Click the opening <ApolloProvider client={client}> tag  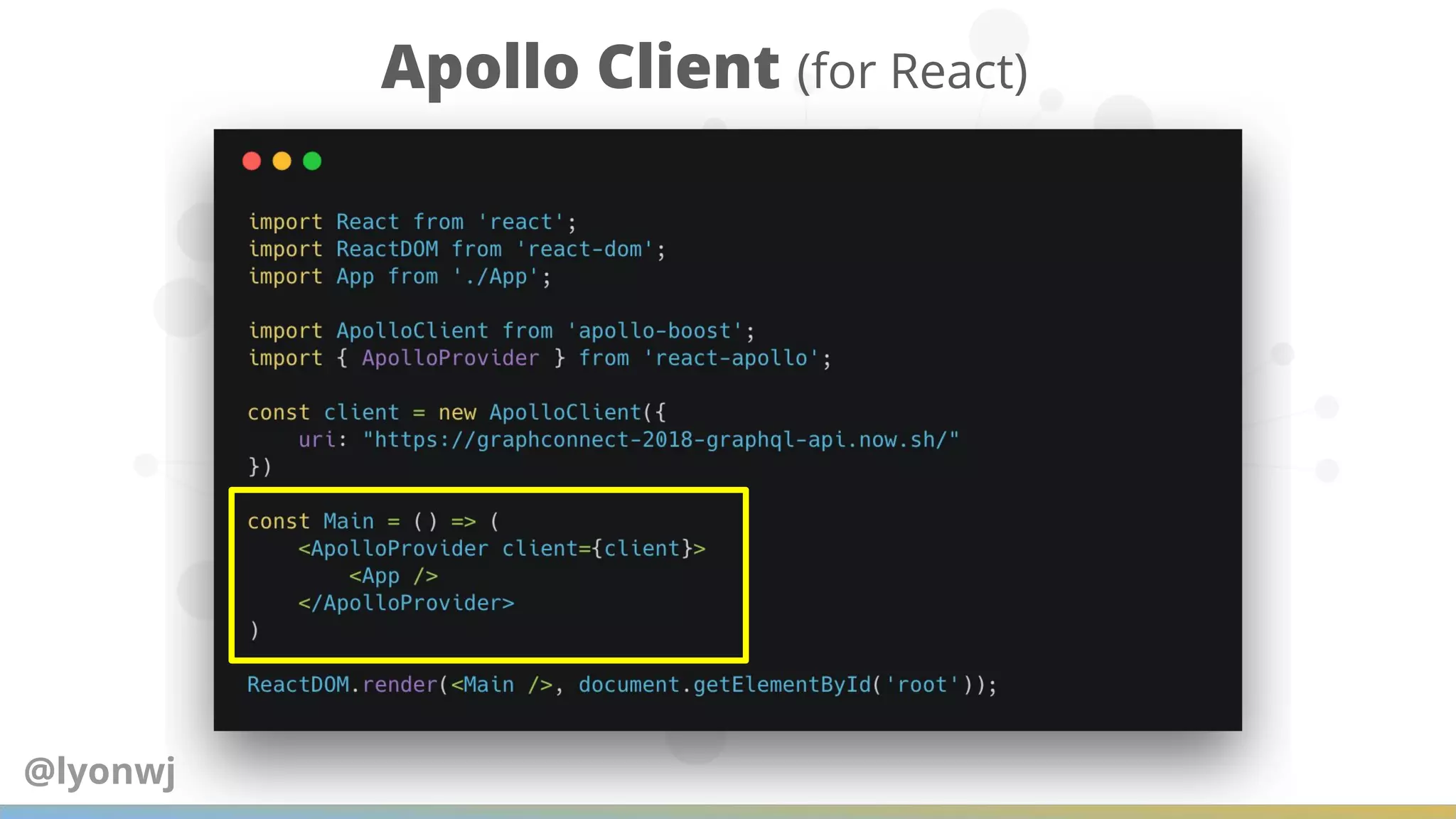(x=502, y=549)
